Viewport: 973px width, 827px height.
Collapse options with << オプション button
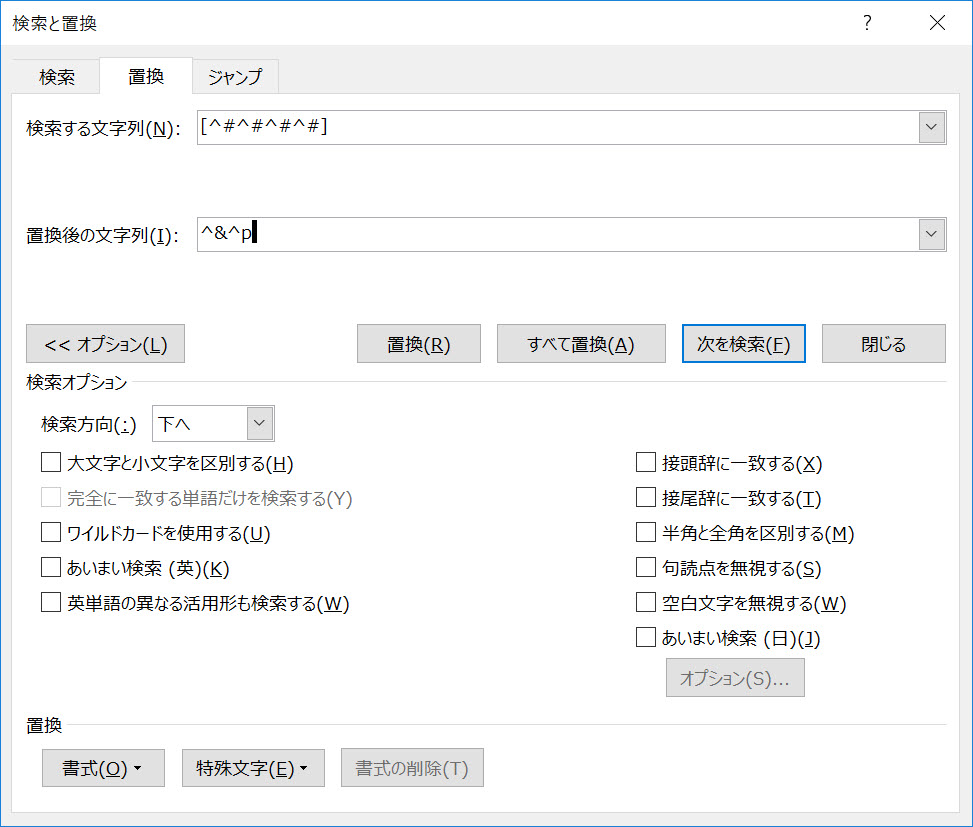(x=105, y=344)
